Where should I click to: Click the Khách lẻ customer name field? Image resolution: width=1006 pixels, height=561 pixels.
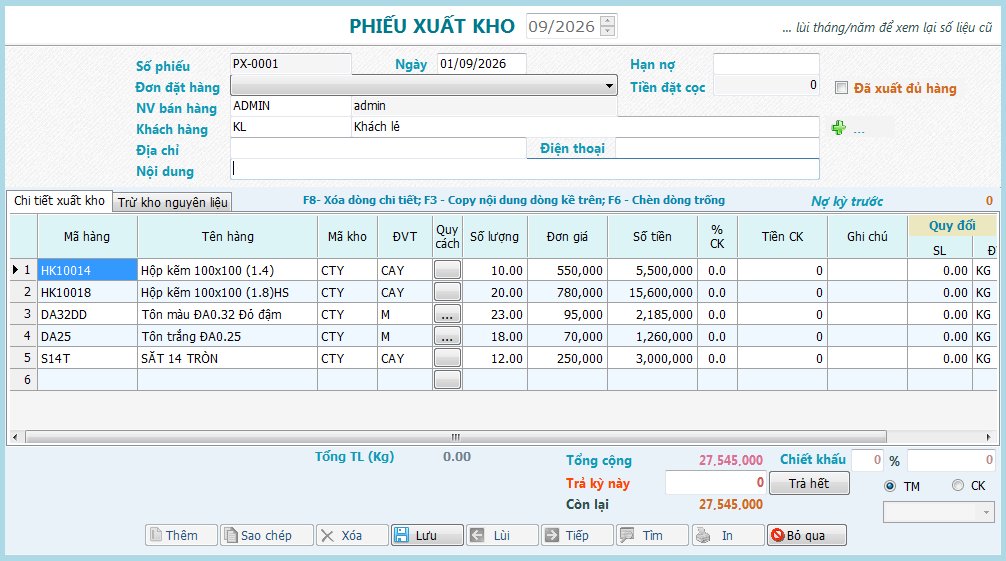point(585,126)
